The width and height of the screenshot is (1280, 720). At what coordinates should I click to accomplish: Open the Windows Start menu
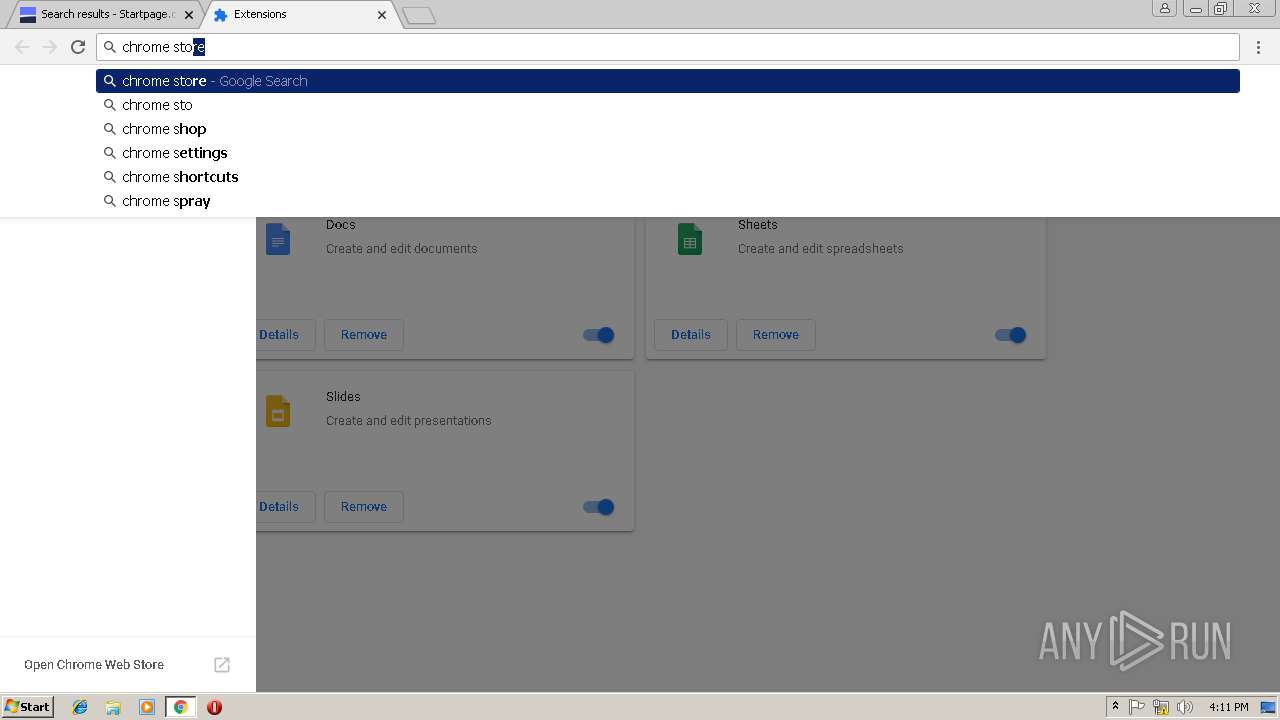[28, 707]
